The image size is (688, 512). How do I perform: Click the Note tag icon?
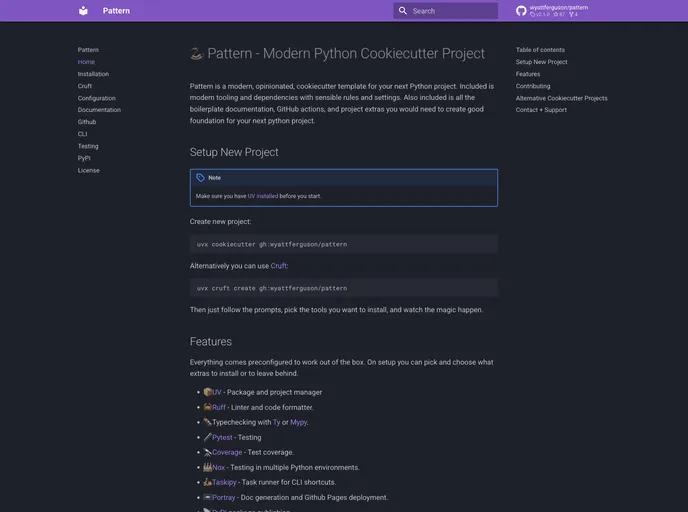(x=201, y=178)
